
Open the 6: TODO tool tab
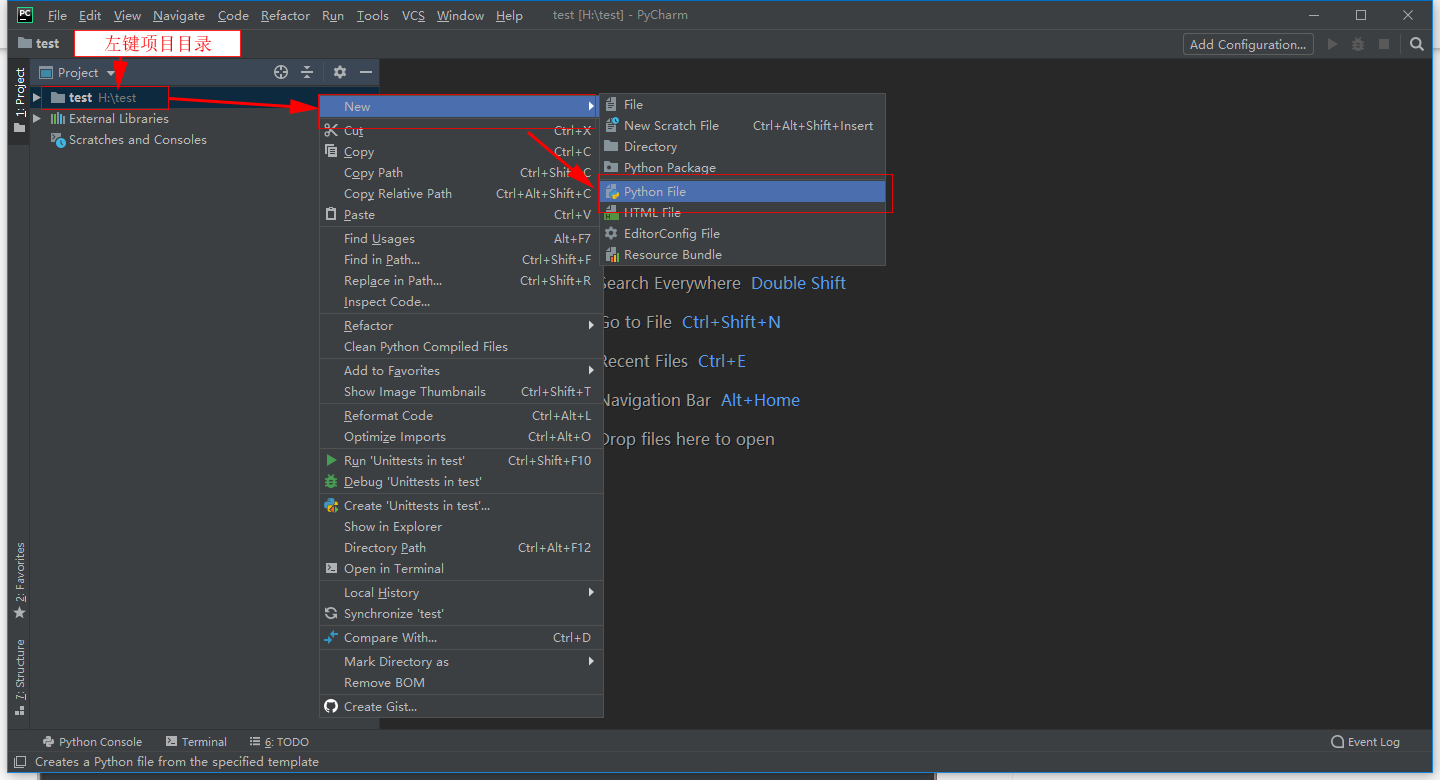279,742
